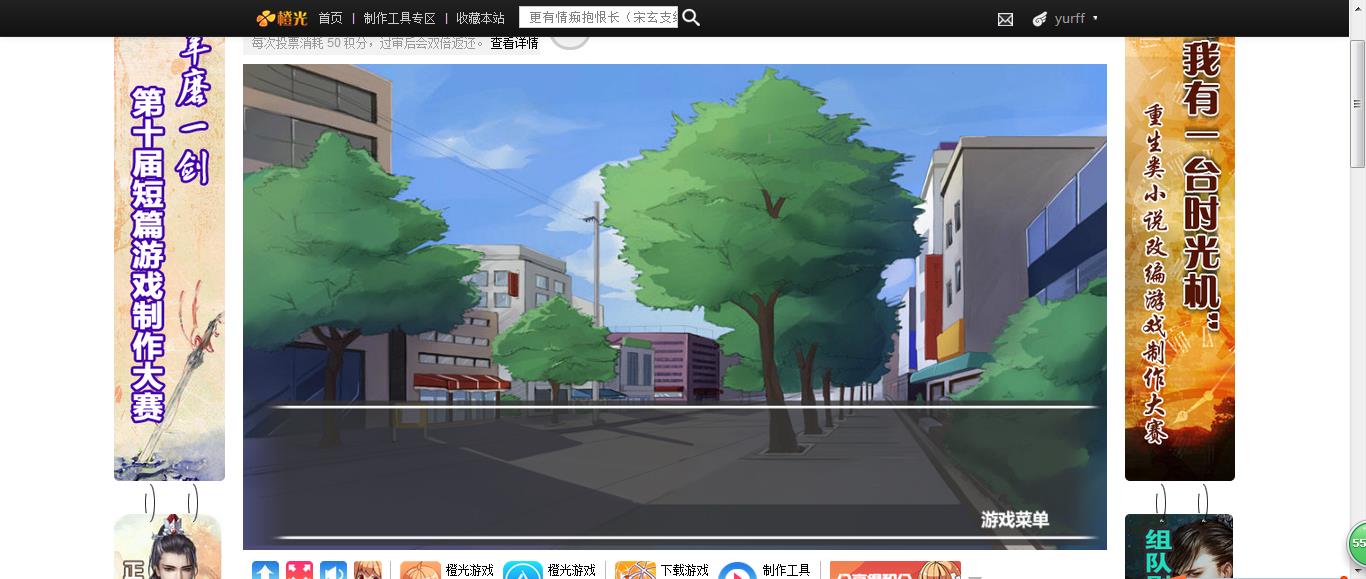Click the 橙光 logo in the navigation bar
The width and height of the screenshot is (1366, 579).
(282, 18)
